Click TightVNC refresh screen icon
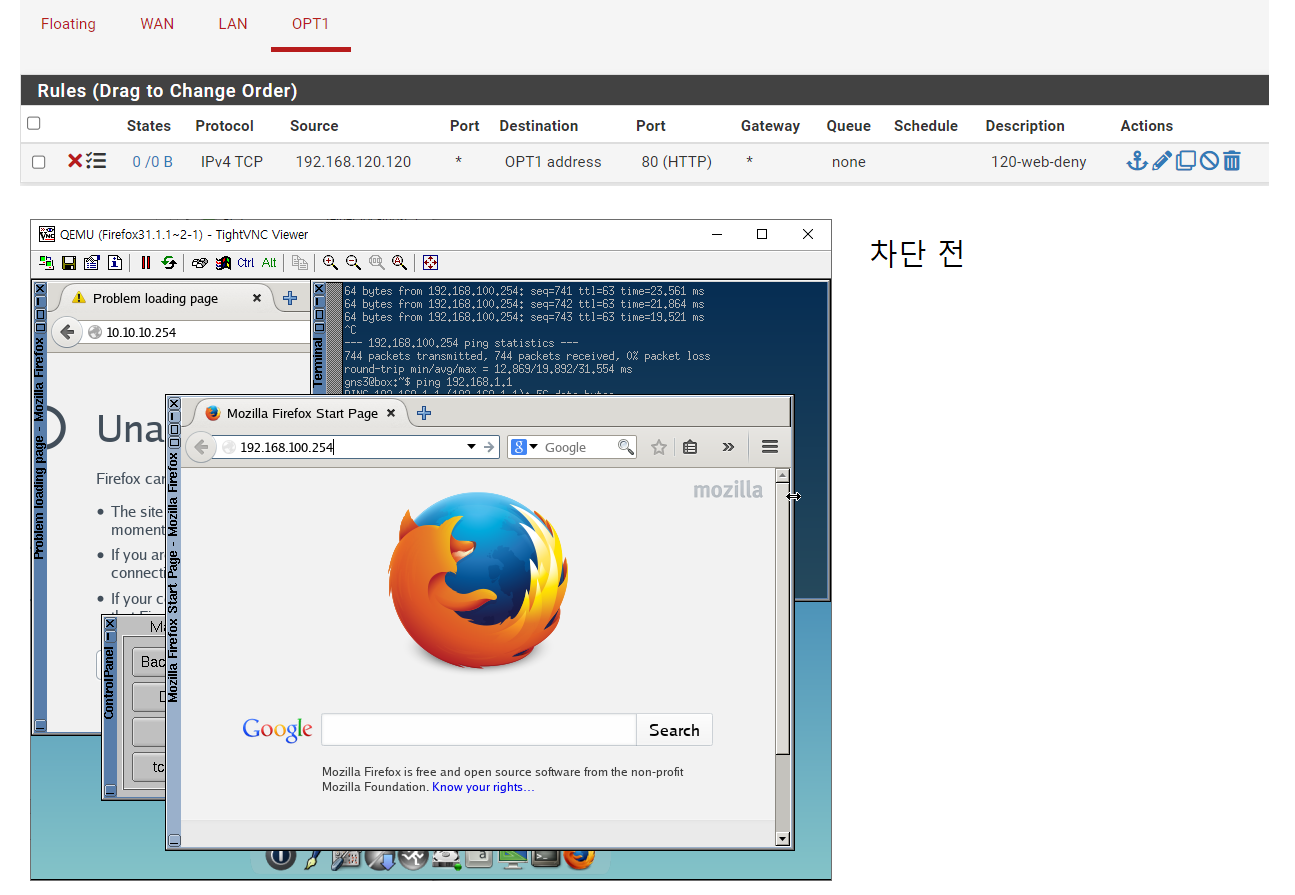1295x895 pixels. click(x=169, y=263)
